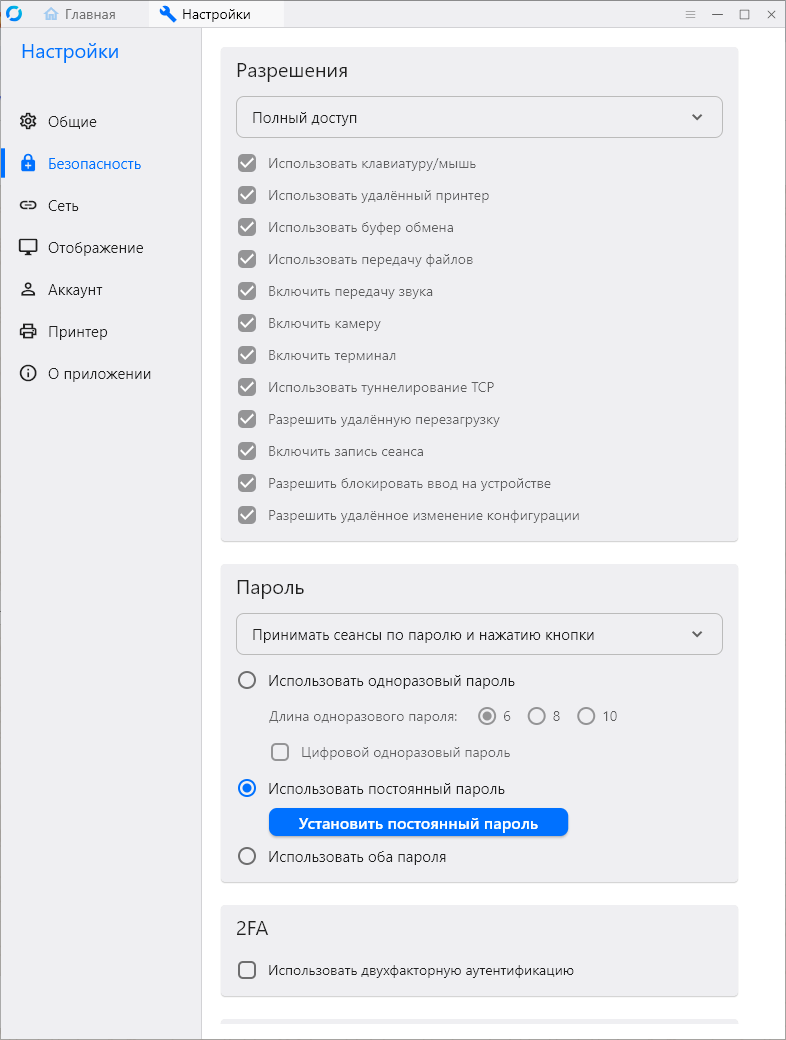786x1040 pixels.
Task: Enable двухфакторную аутентификацию checkbox
Action: click(x=247, y=970)
